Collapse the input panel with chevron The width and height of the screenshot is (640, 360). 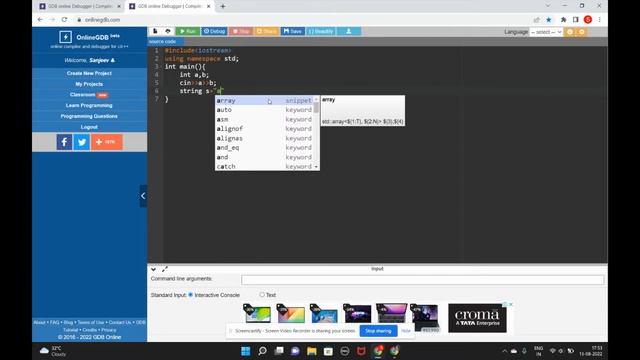pos(153,269)
